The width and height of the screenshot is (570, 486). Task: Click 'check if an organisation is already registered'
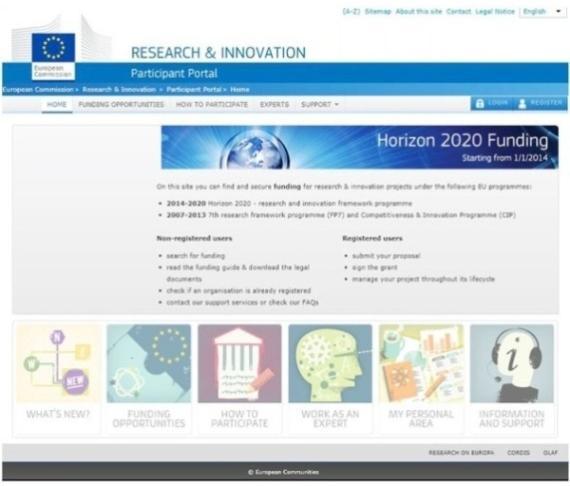point(238,290)
